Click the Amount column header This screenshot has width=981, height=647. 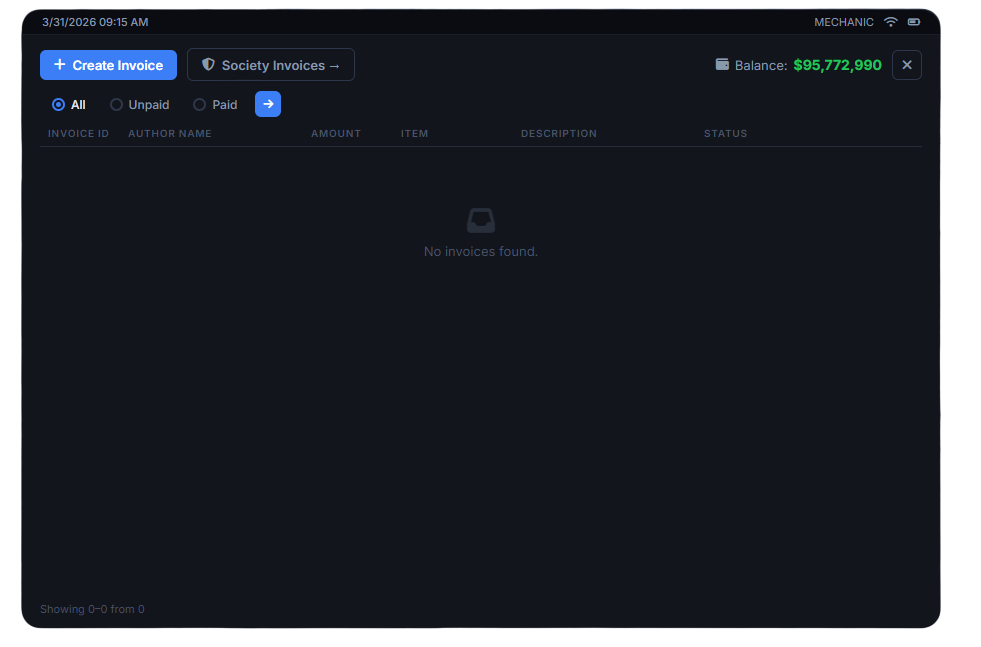click(336, 133)
